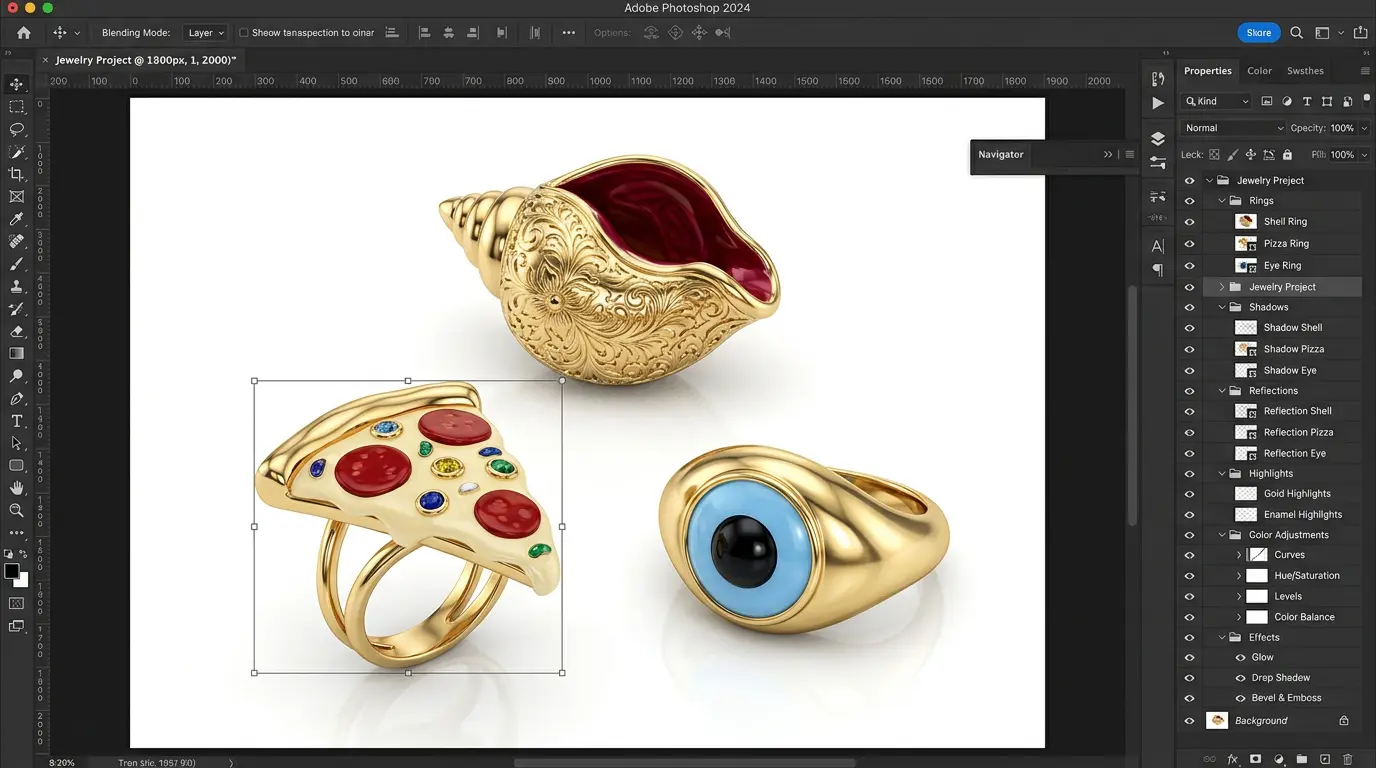Viewport: 1376px width, 768px height.
Task: Select the Magic Wand tool
Action: [16, 152]
